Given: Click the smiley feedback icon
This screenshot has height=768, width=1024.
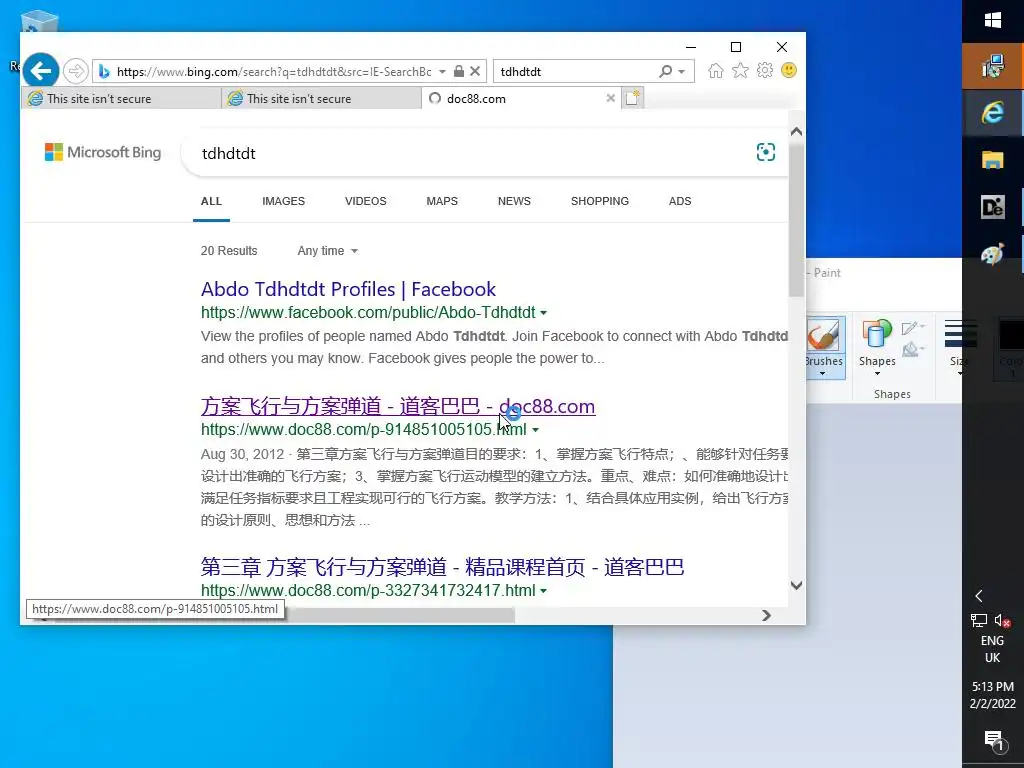Looking at the screenshot, I should [x=789, y=71].
